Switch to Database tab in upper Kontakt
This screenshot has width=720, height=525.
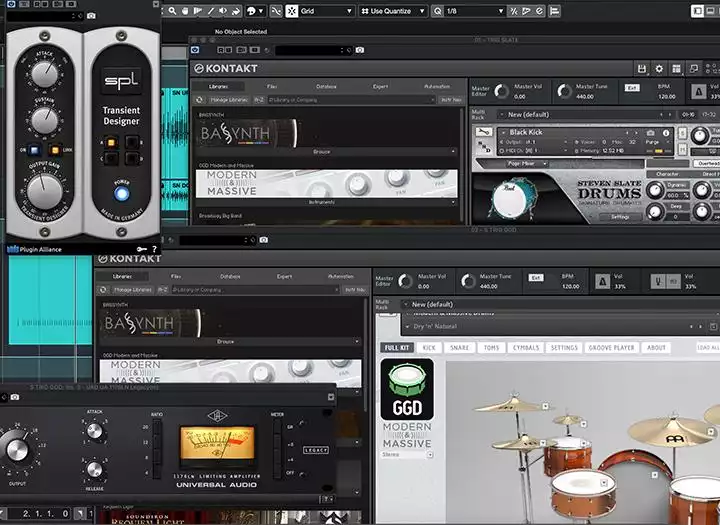coord(326,86)
